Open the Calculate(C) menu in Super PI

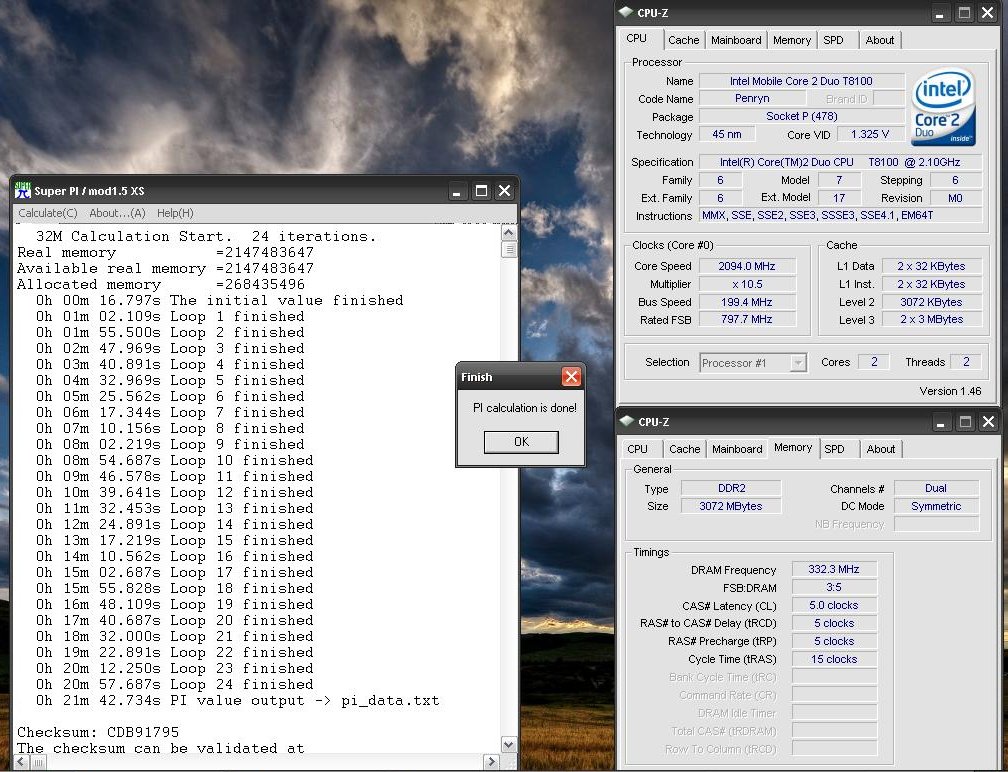[x=48, y=213]
